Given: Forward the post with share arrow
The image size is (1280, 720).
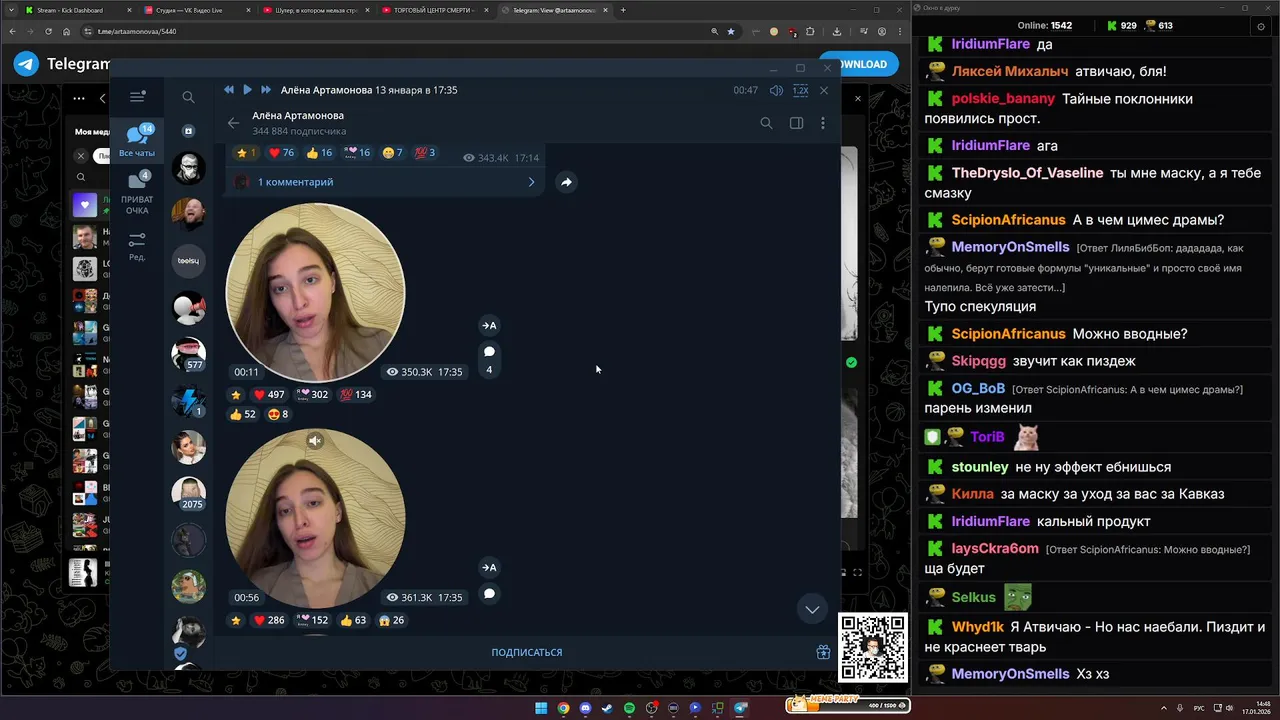Looking at the screenshot, I should [x=566, y=182].
